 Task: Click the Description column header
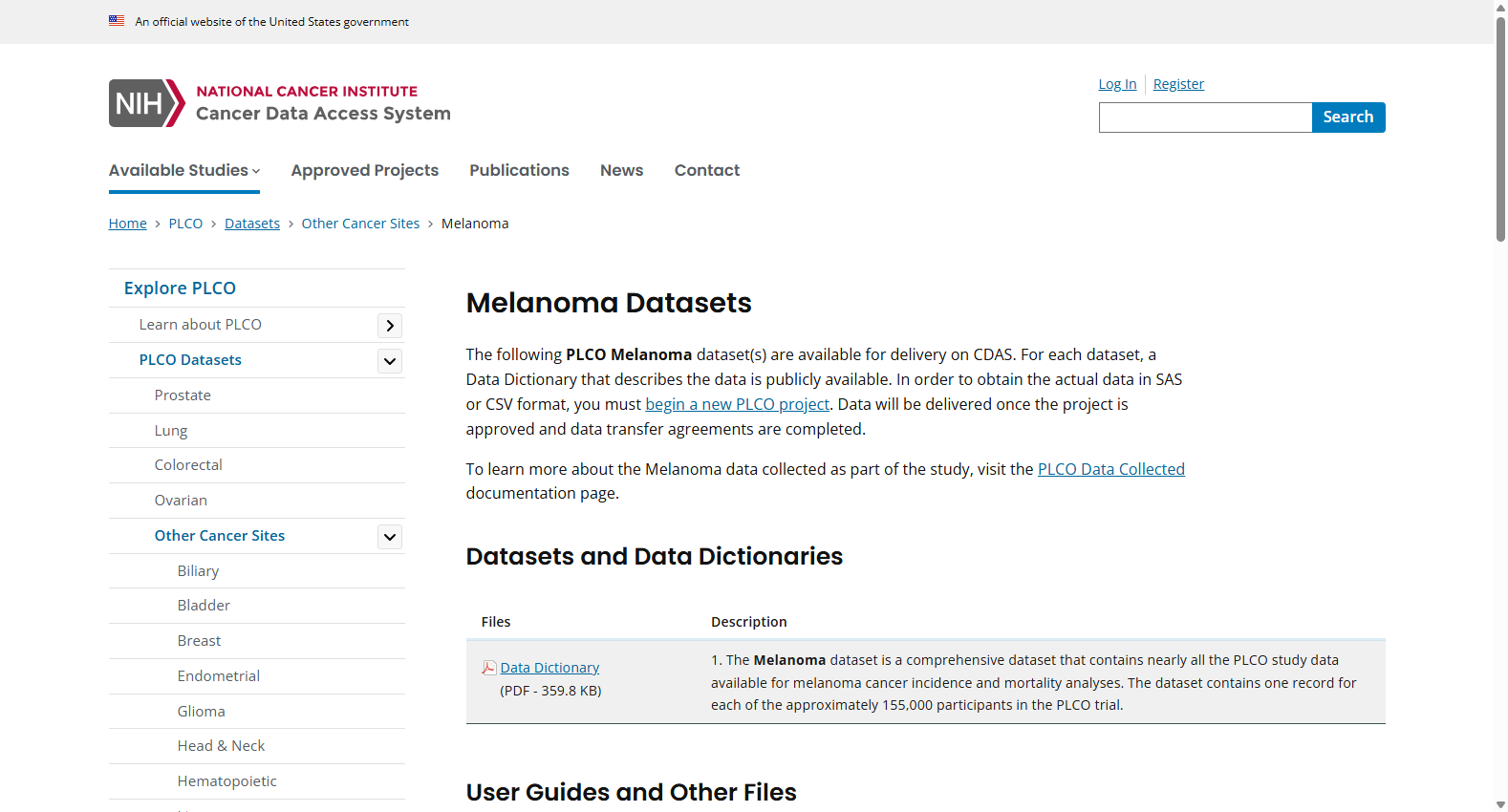click(x=749, y=622)
